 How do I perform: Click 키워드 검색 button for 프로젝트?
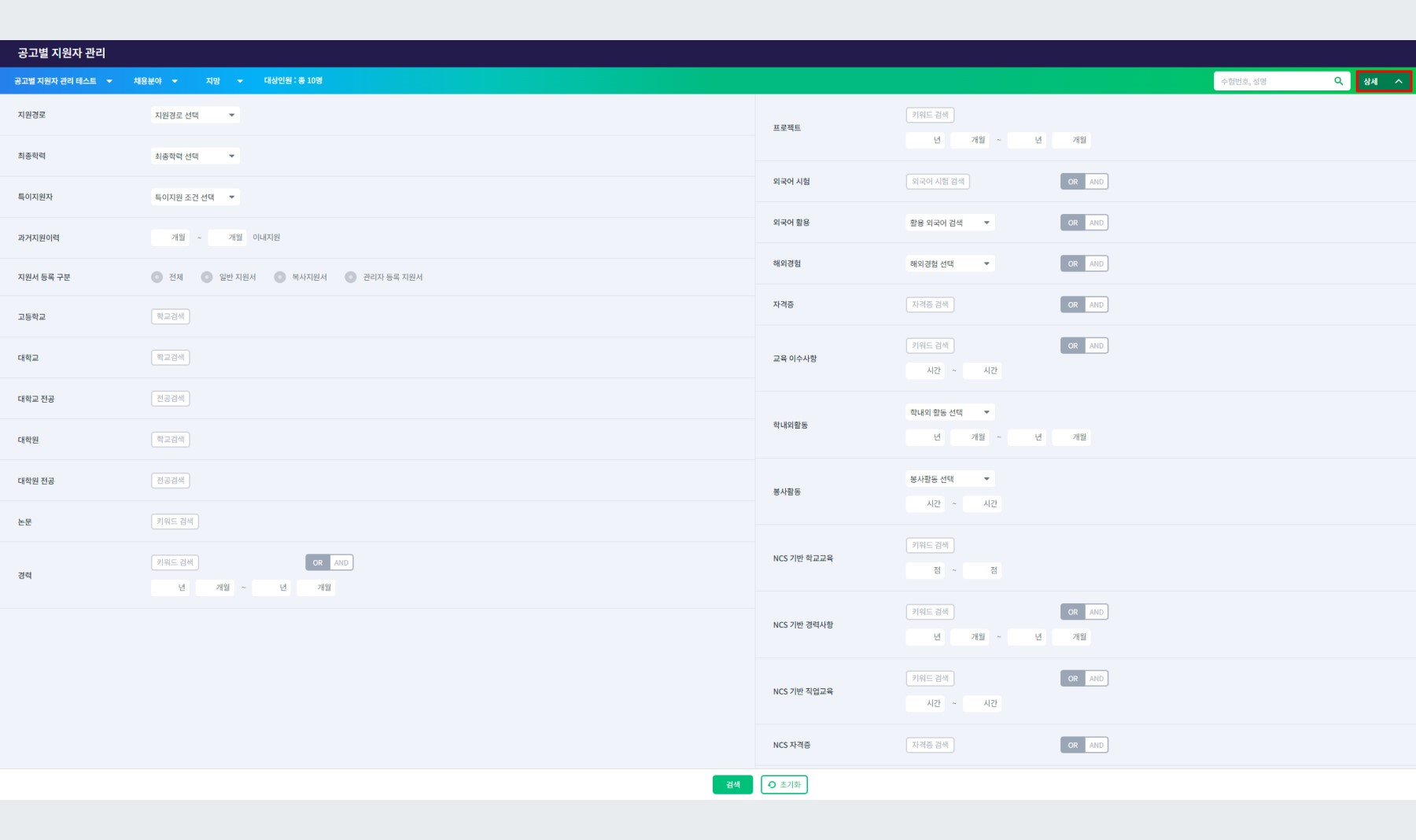tap(930, 115)
